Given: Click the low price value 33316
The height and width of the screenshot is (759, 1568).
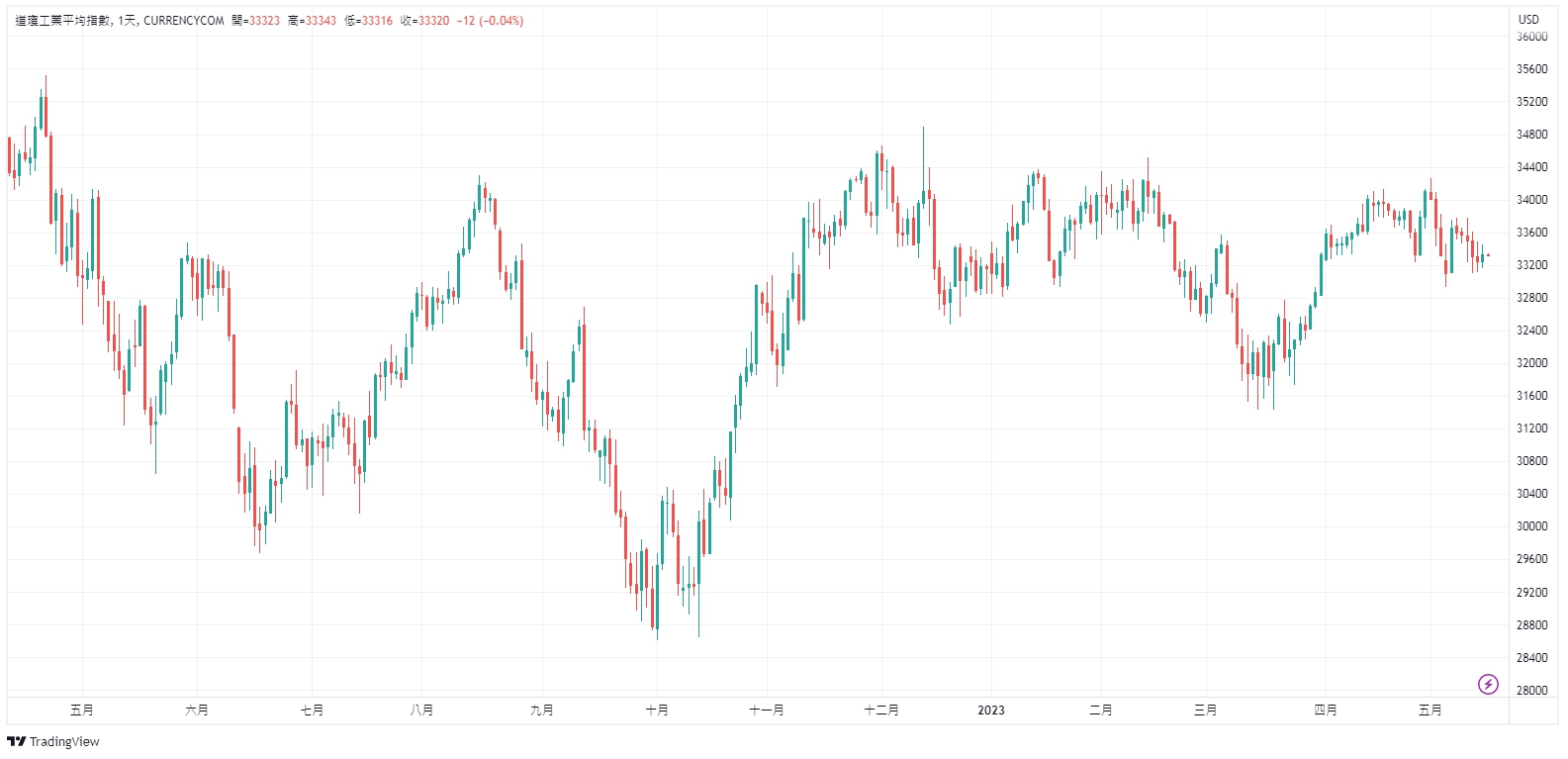Looking at the screenshot, I should pyautogui.click(x=377, y=21).
